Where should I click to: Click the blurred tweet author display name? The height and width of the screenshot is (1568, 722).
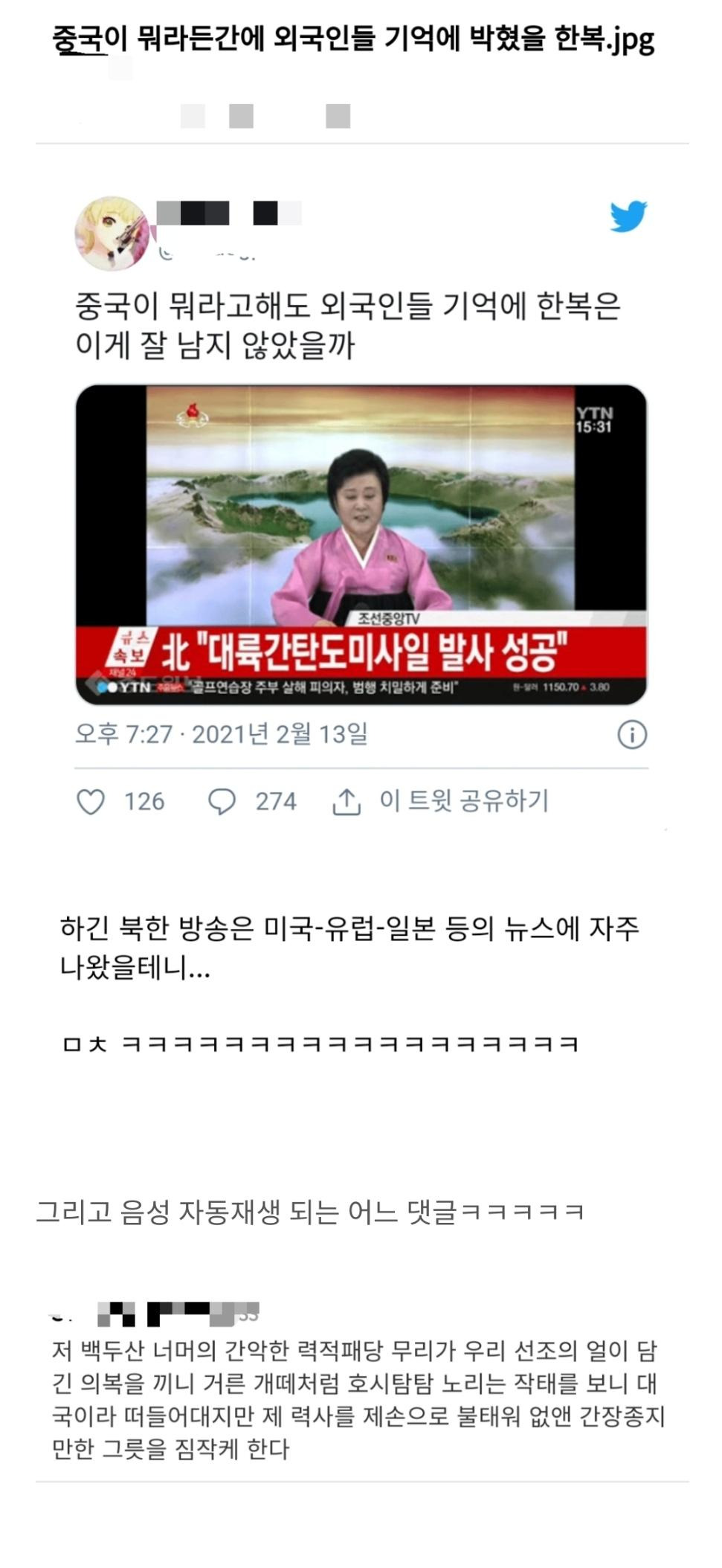pos(229,213)
